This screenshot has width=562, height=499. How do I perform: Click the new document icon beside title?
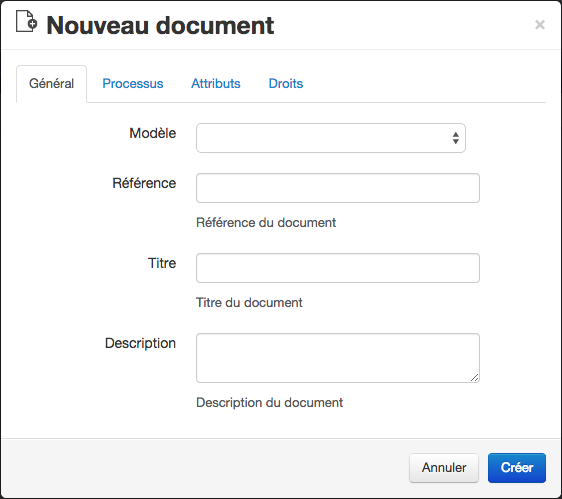[26, 22]
